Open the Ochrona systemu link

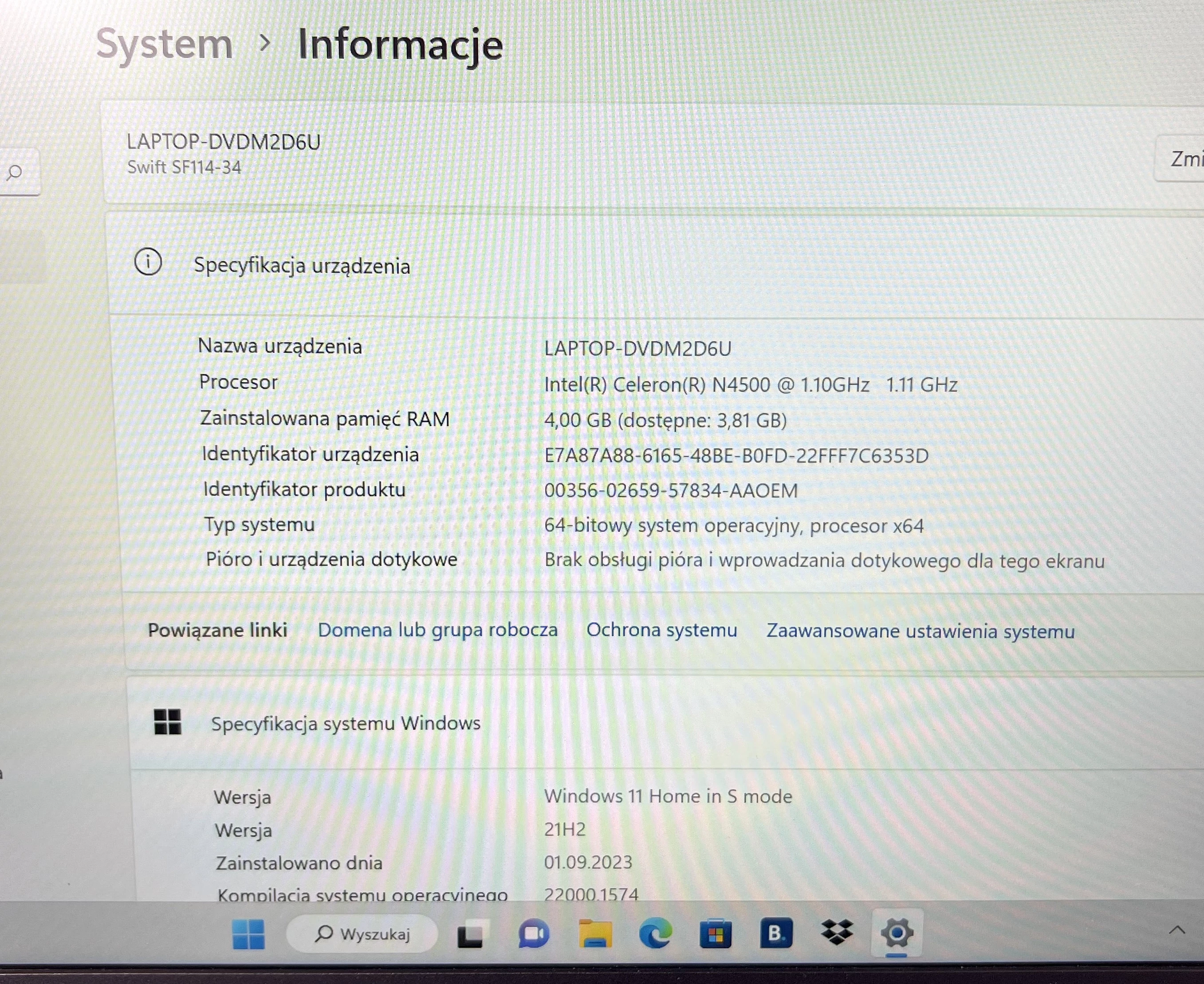pos(662,630)
